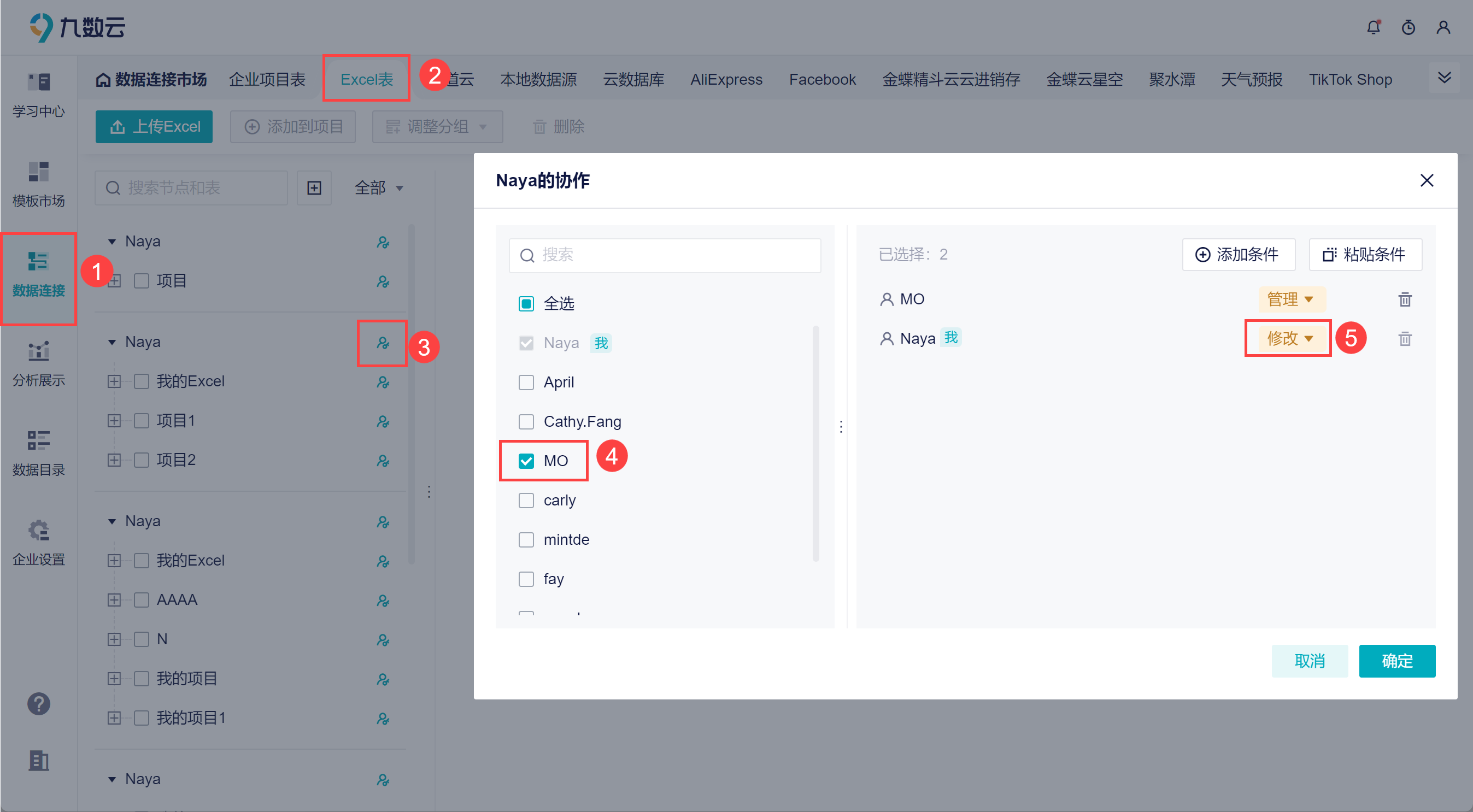Open the user account icon
Image resolution: width=1473 pixels, height=812 pixels.
(x=1443, y=27)
